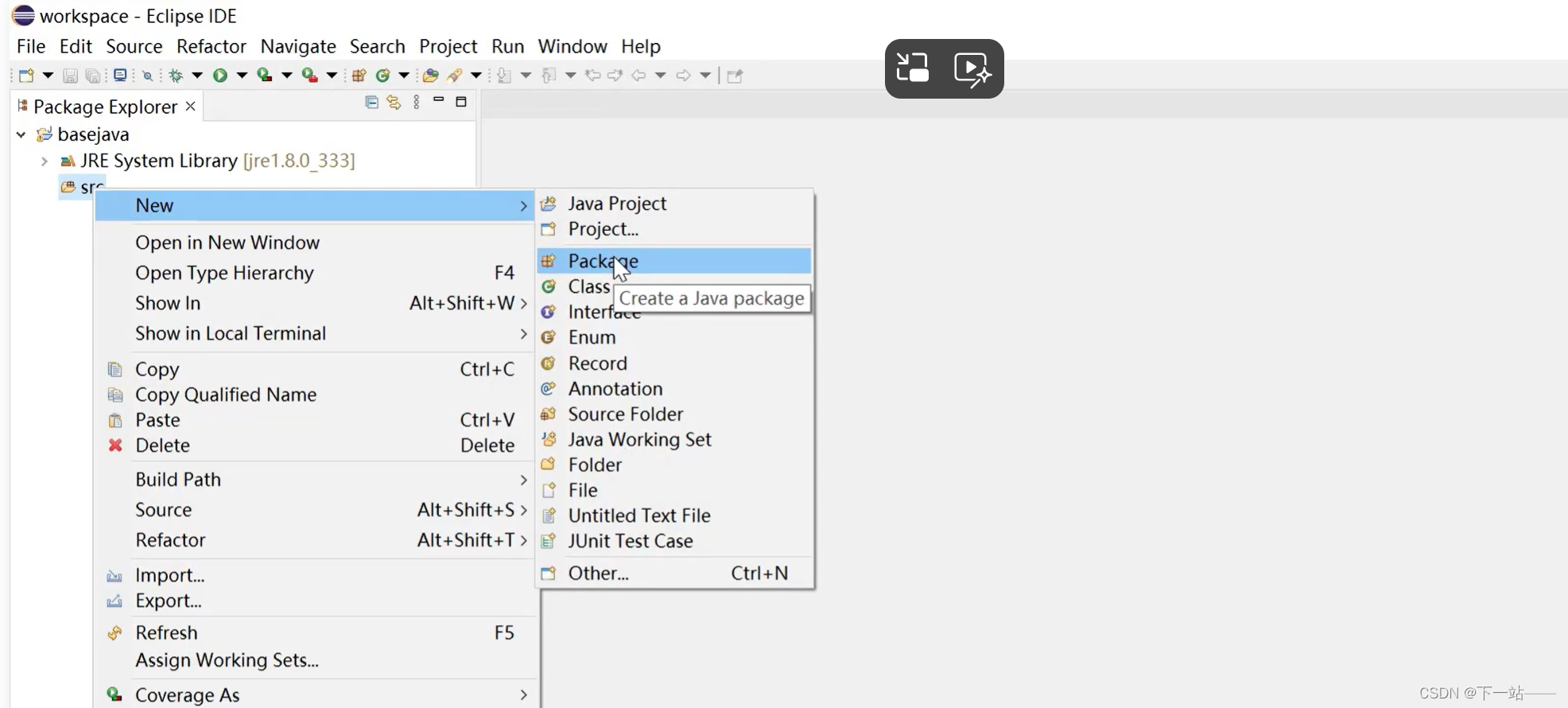Open the New Java Class dropdown arrow

pyautogui.click(x=404, y=76)
